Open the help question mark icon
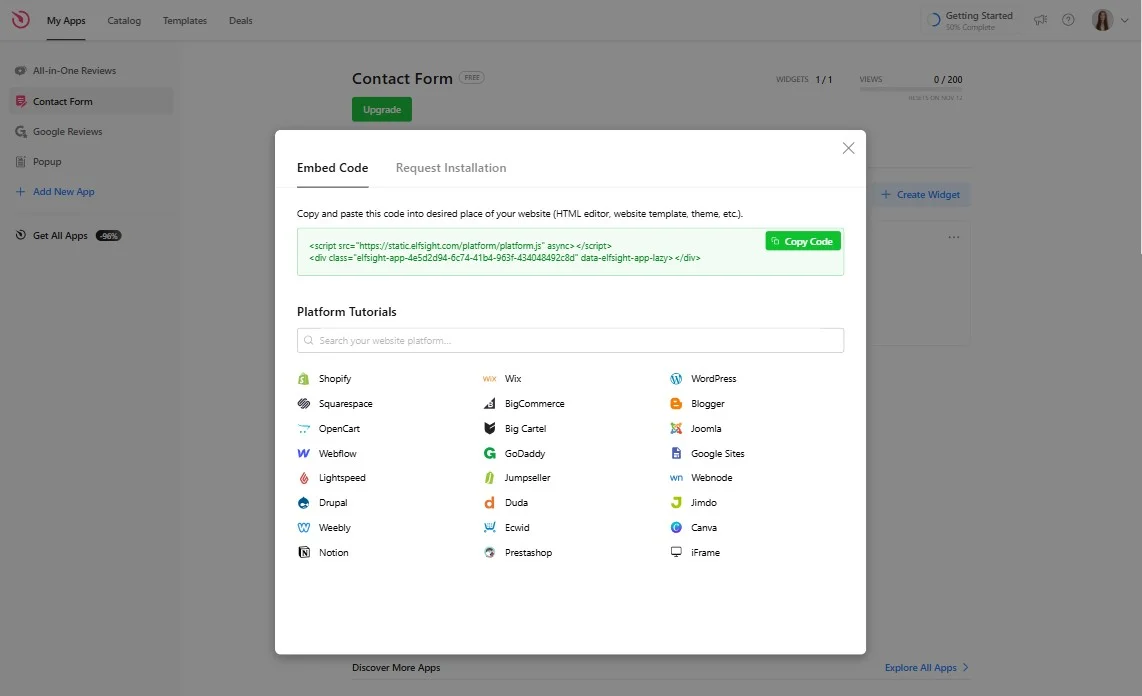The width and height of the screenshot is (1142, 696). click(1068, 19)
